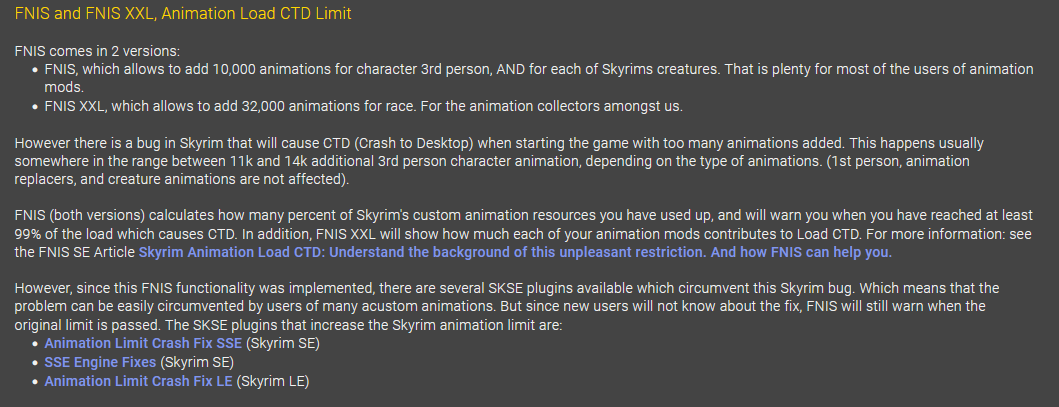Open the Animation Limit Crash Fix SSE link
The height and width of the screenshot is (407, 1059).
(143, 344)
